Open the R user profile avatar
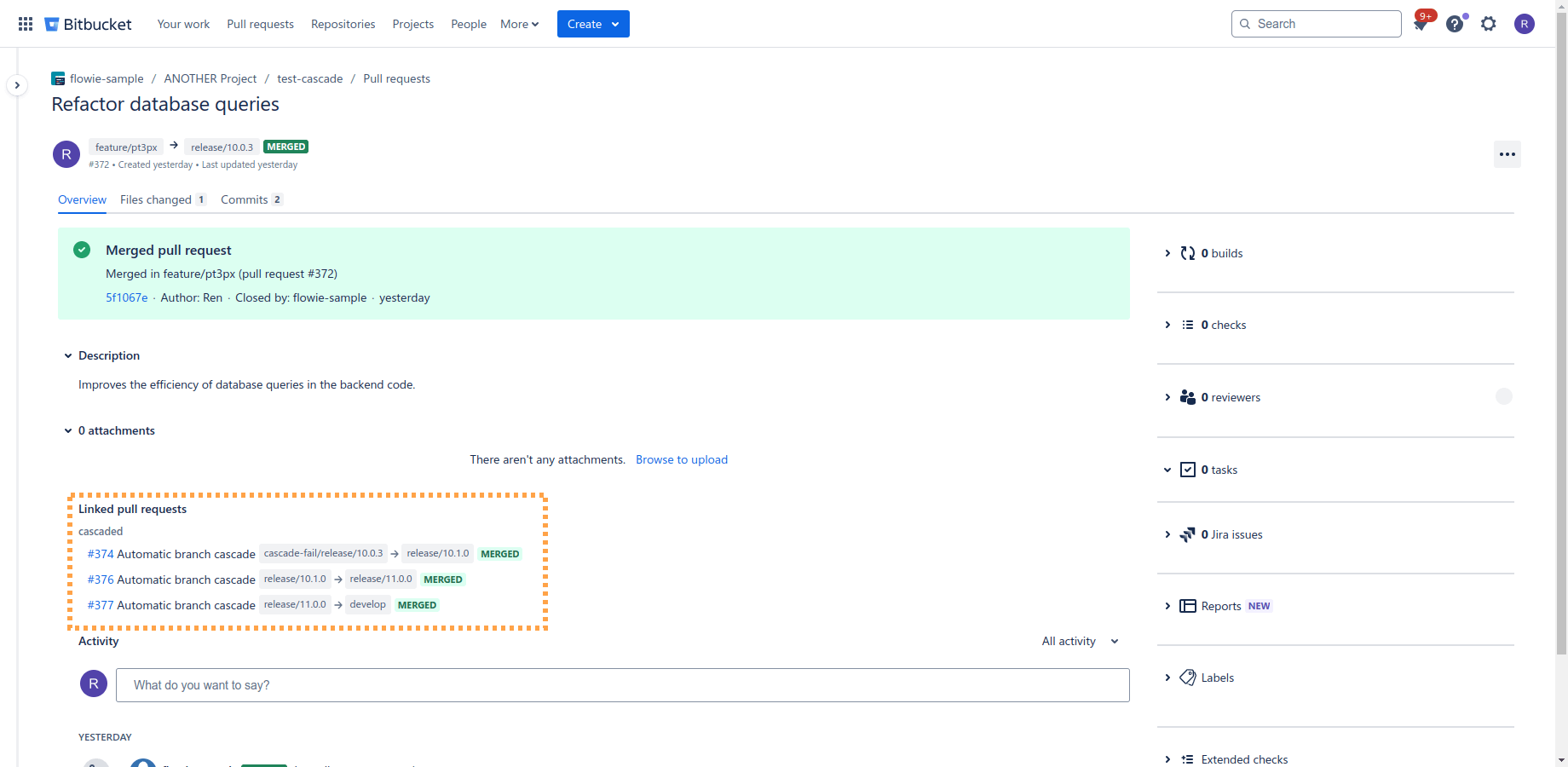The width and height of the screenshot is (1568, 767). point(1525,24)
